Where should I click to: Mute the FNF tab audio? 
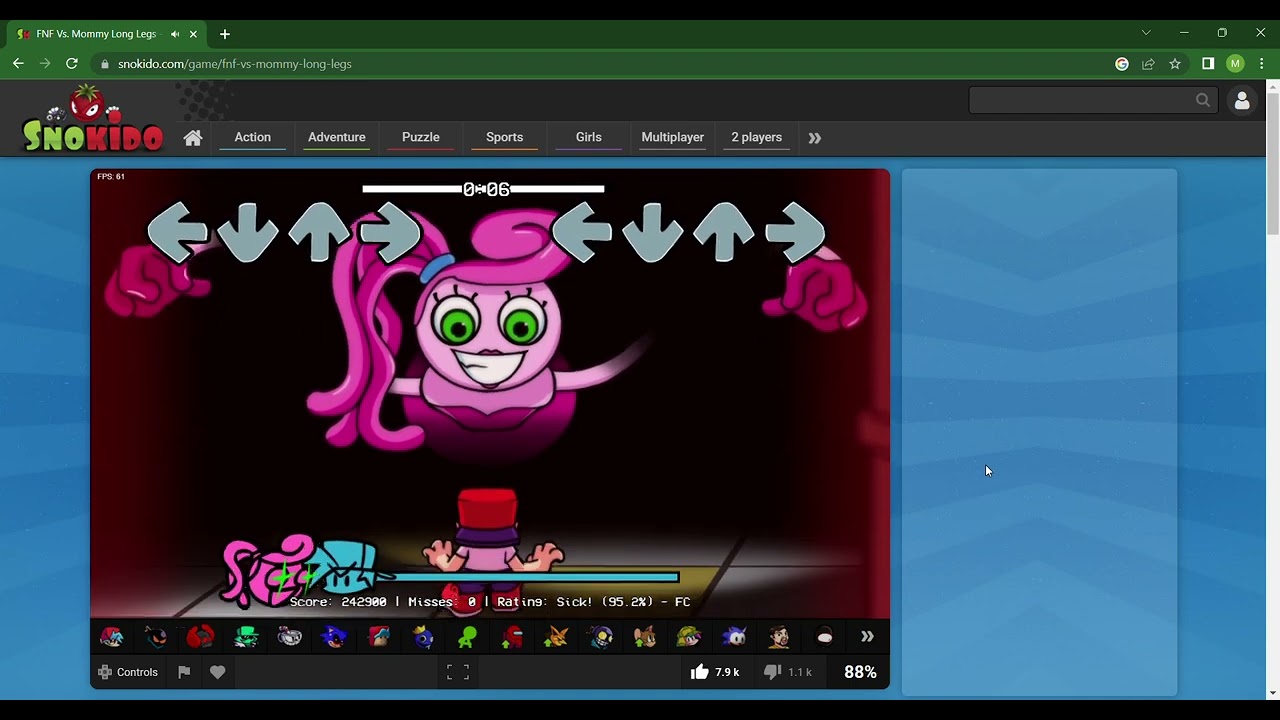(175, 34)
